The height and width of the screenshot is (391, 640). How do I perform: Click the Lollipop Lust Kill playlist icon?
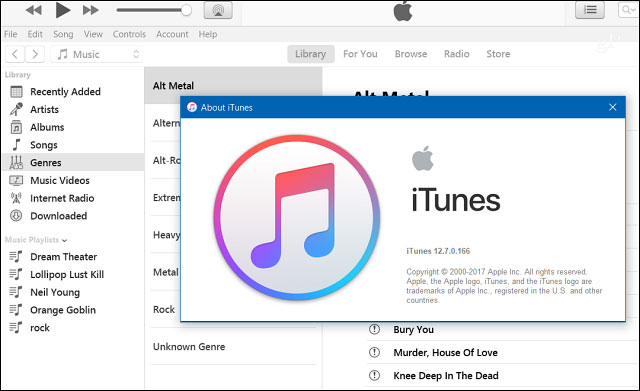16,274
